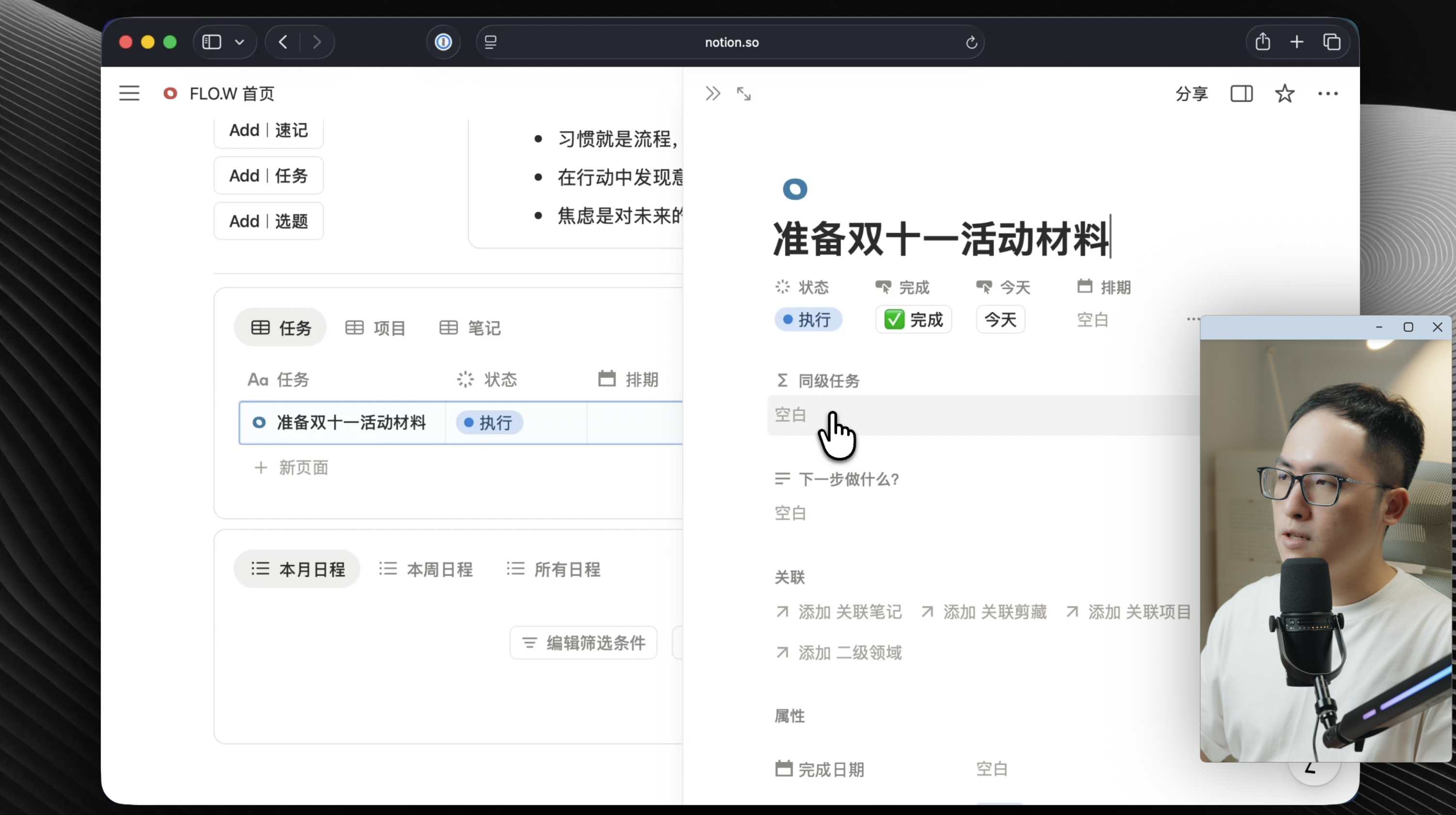Screen dimensions: 1456x815
Task: Click the Add 速记 button
Action: coord(269,130)
